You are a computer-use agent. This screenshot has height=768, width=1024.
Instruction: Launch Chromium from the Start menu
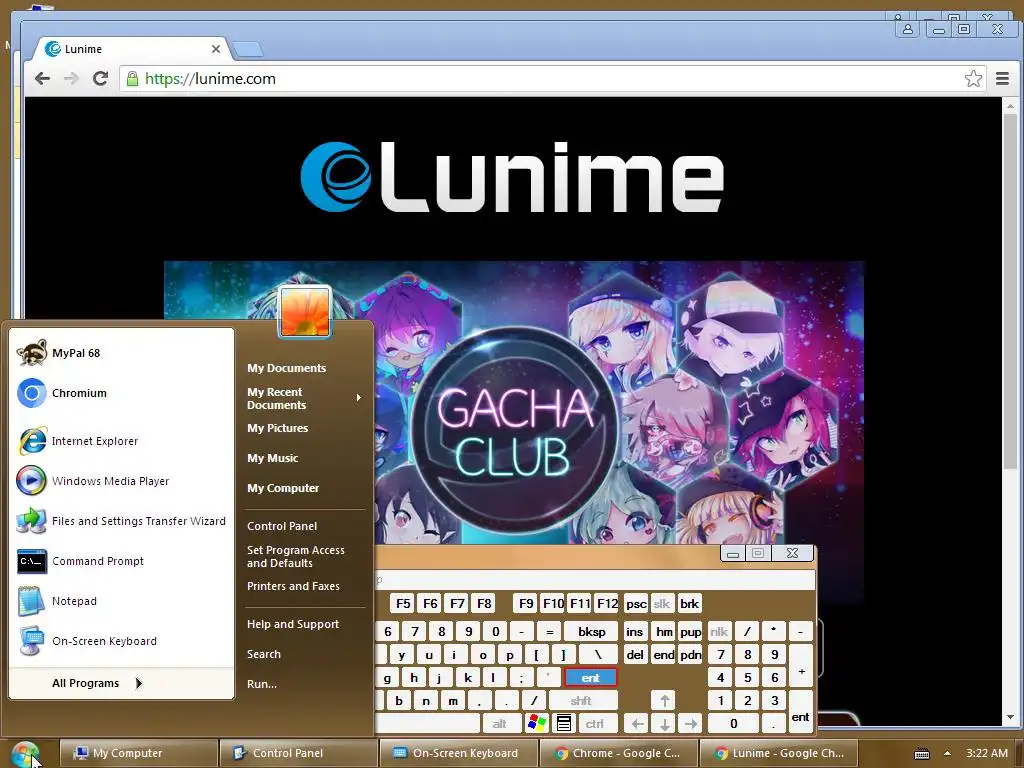(121, 393)
